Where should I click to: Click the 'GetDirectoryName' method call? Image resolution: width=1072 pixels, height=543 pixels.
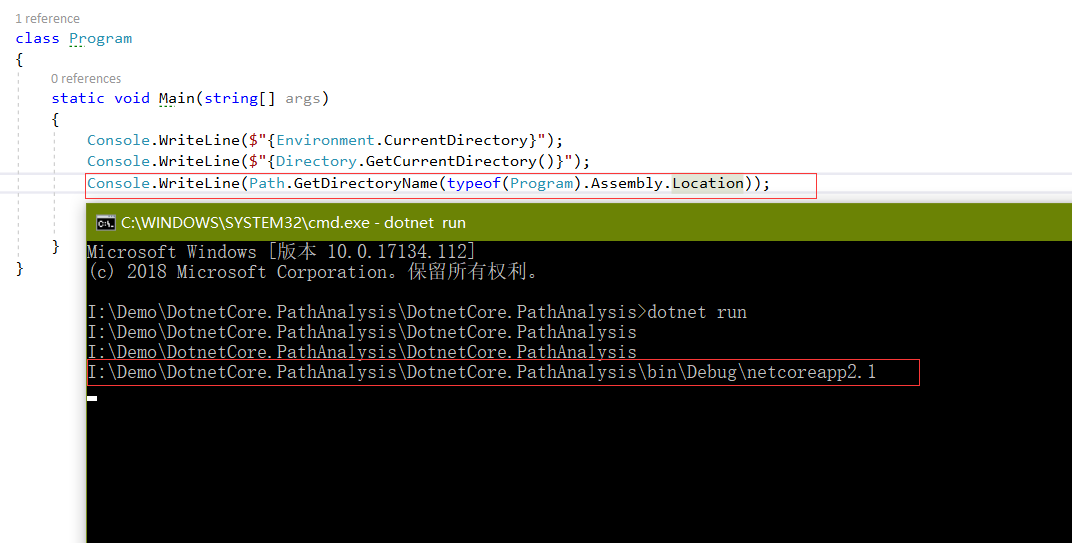(366, 183)
